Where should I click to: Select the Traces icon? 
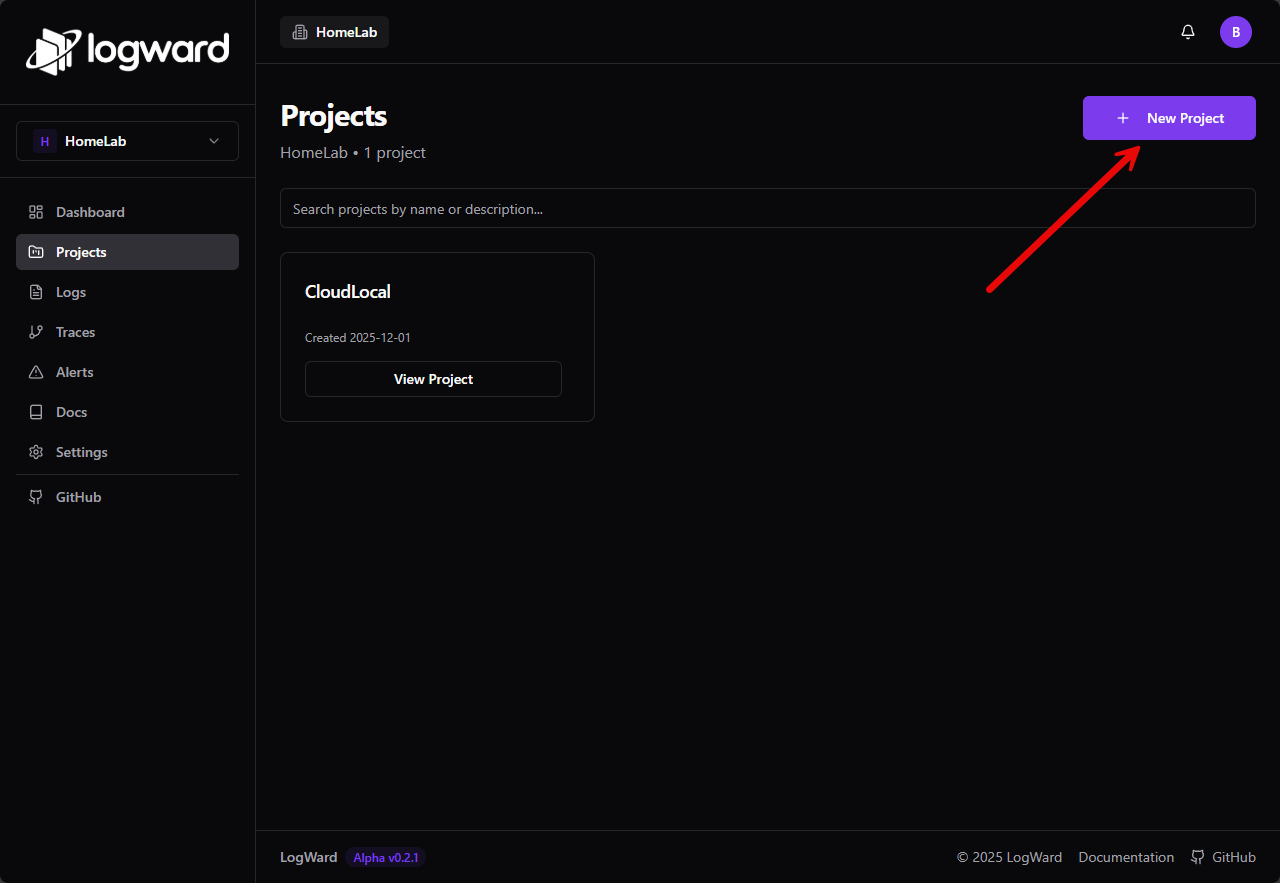pyautogui.click(x=35, y=332)
